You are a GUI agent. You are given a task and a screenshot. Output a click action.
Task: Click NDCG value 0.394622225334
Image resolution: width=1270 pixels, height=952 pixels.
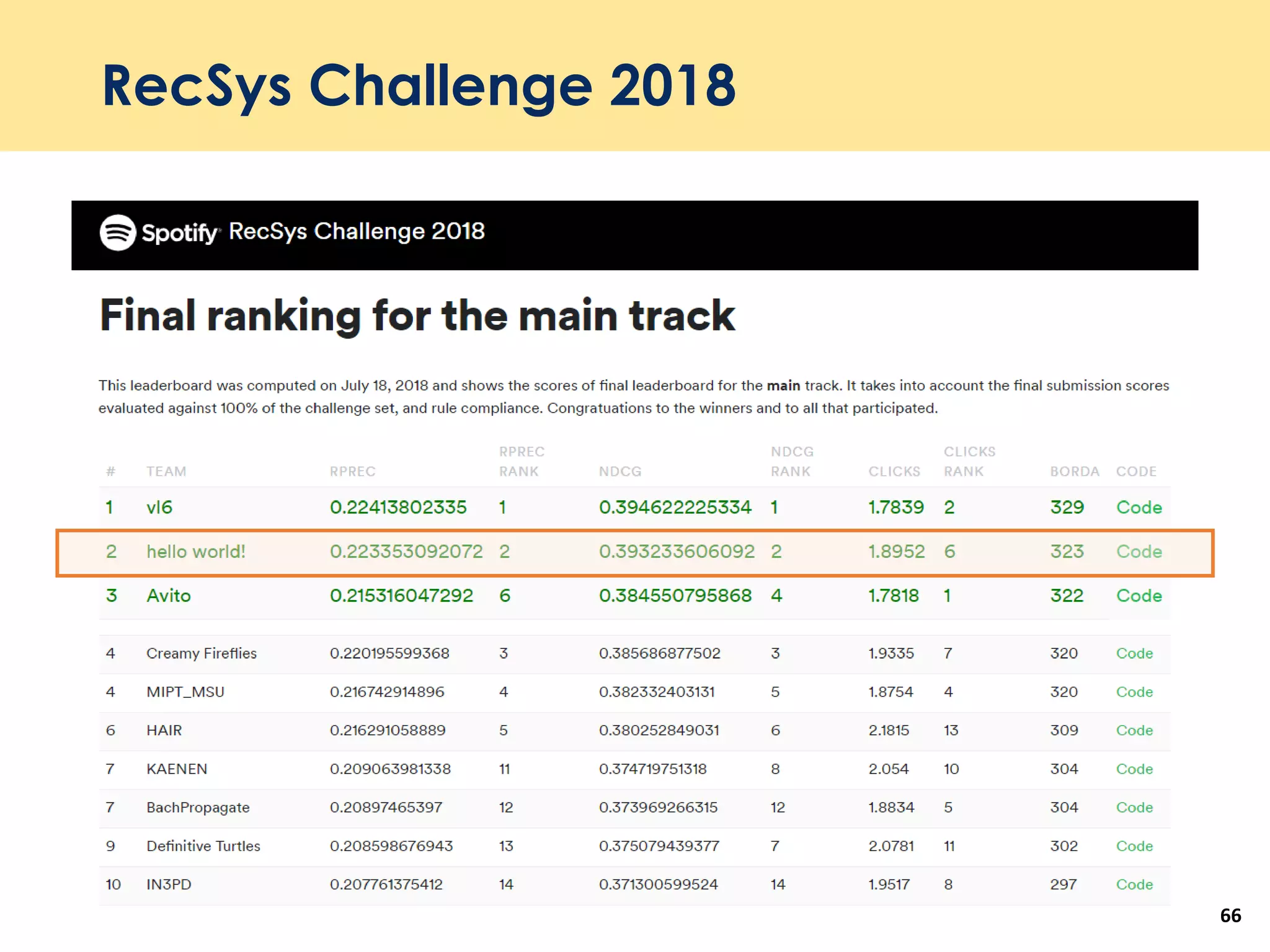coord(675,507)
